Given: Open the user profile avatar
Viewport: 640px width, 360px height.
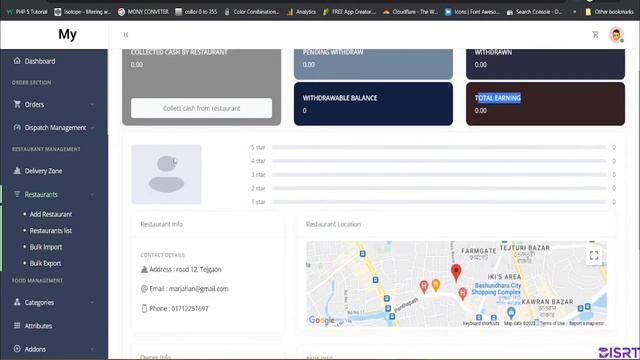Looking at the screenshot, I should [x=616, y=35].
